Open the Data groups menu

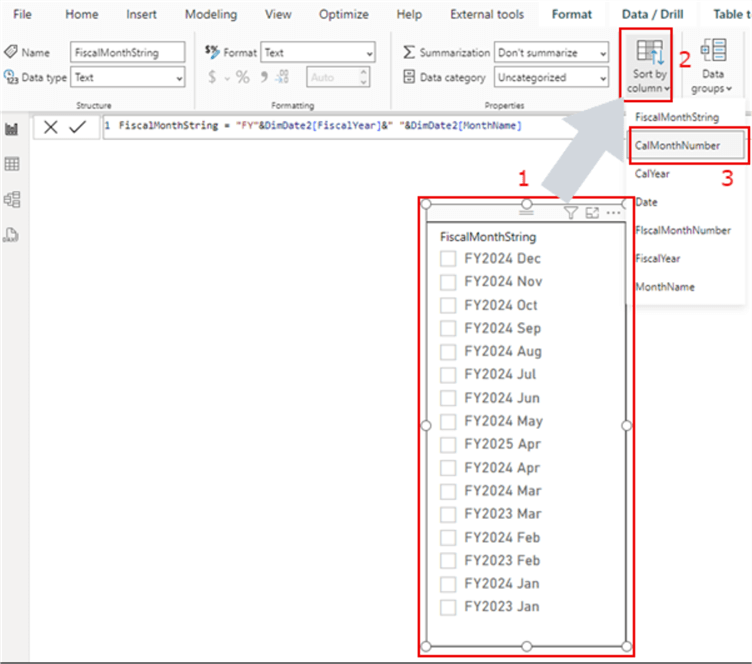pyautogui.click(x=713, y=66)
